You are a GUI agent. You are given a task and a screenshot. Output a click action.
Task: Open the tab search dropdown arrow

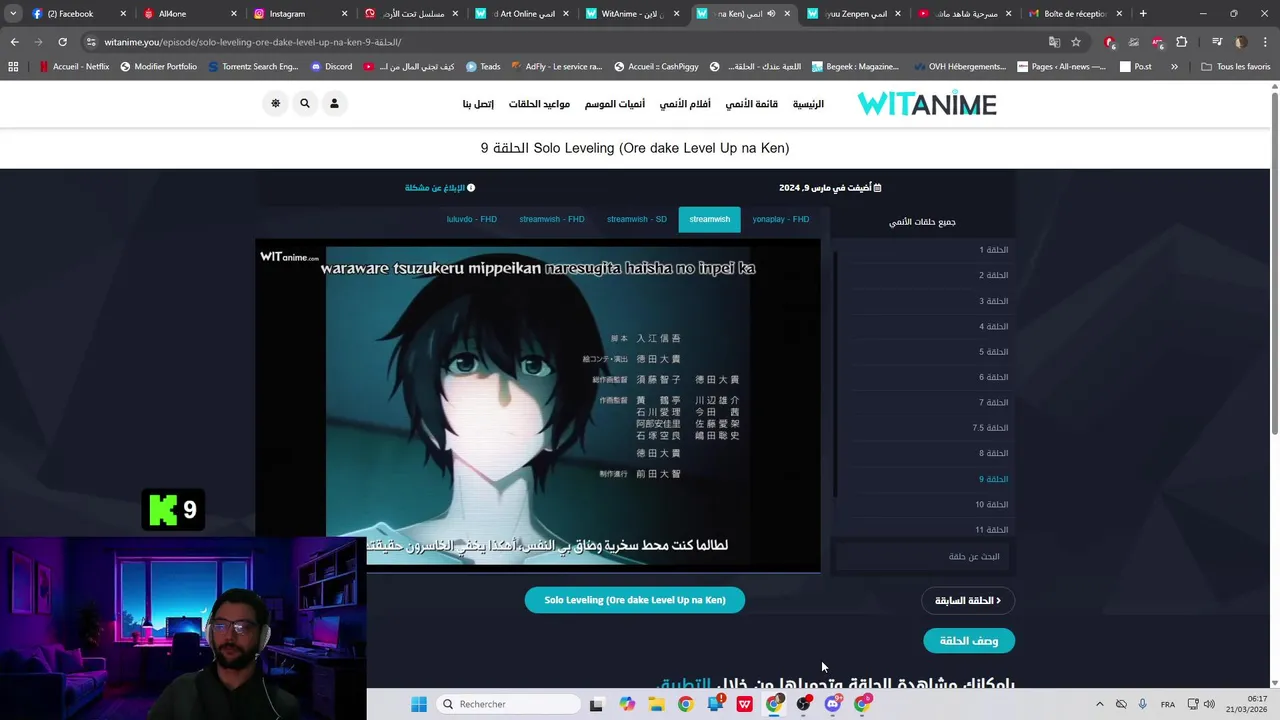point(13,13)
